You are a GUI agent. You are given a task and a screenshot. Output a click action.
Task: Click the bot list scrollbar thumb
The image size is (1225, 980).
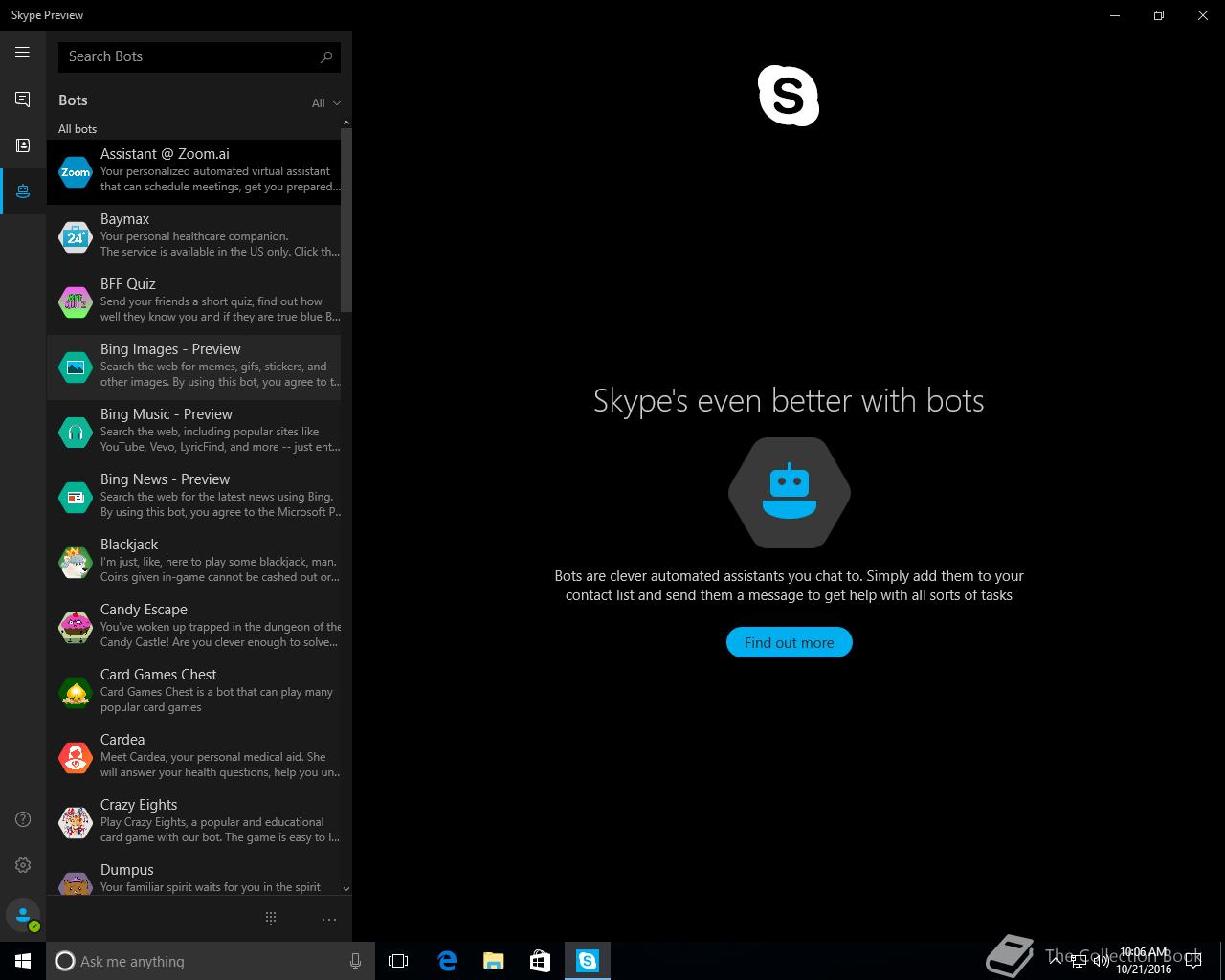pos(346,220)
